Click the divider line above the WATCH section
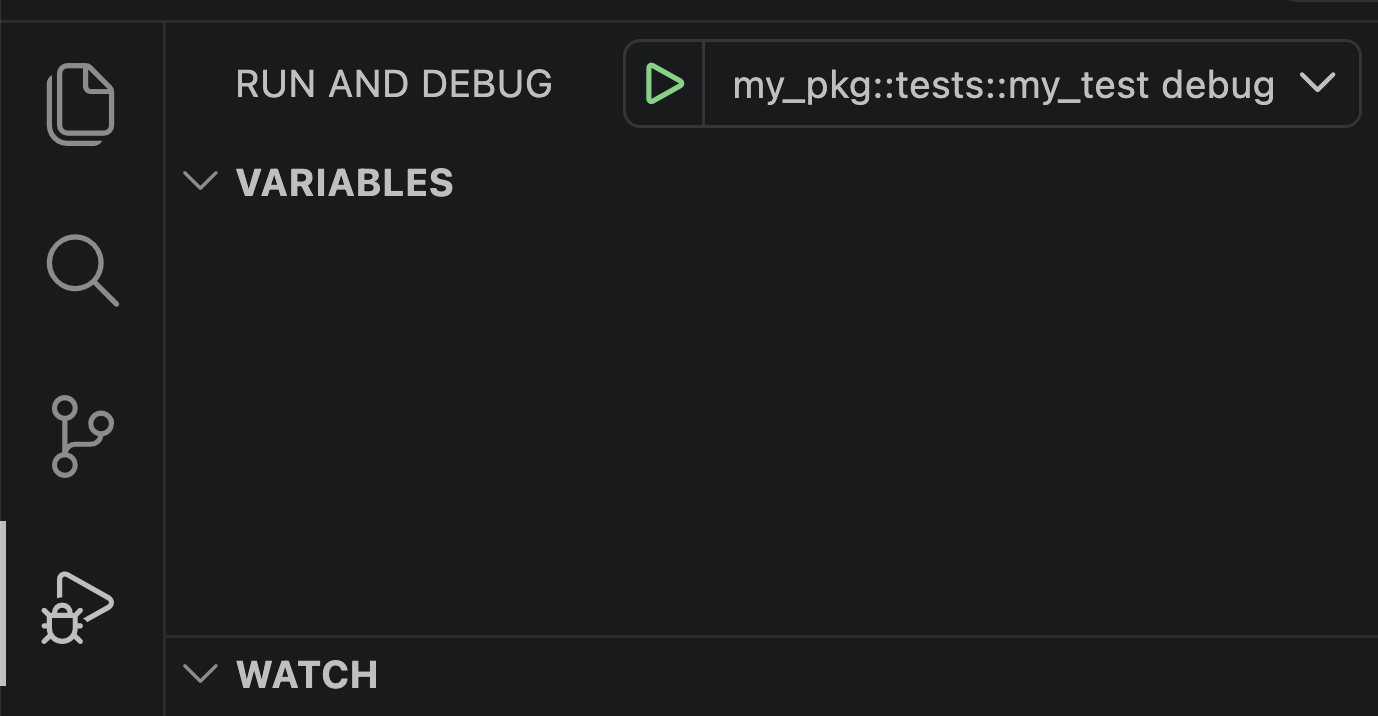This screenshot has height=716, width=1378. 770,636
